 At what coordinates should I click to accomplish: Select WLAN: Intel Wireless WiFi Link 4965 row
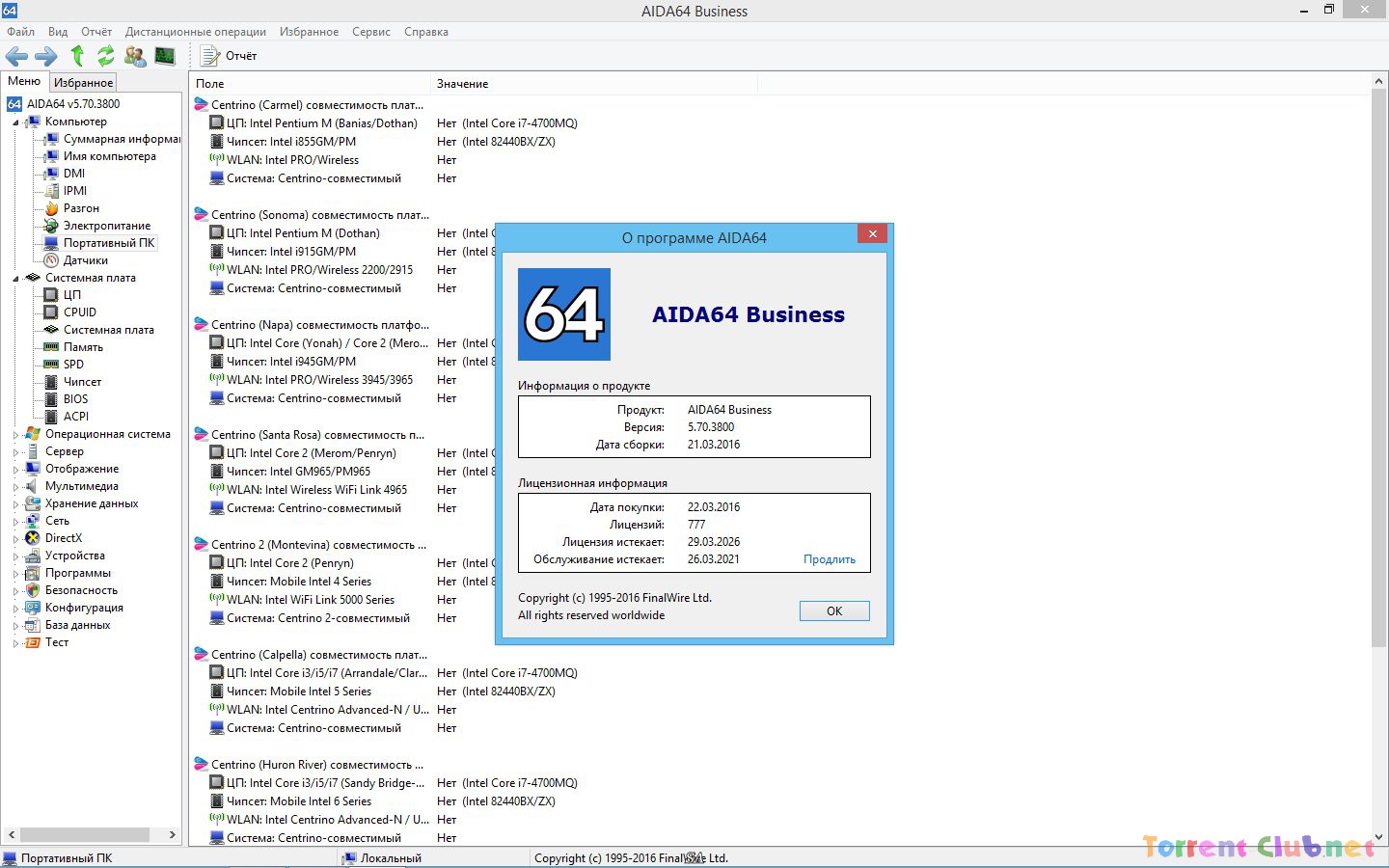[x=309, y=490]
